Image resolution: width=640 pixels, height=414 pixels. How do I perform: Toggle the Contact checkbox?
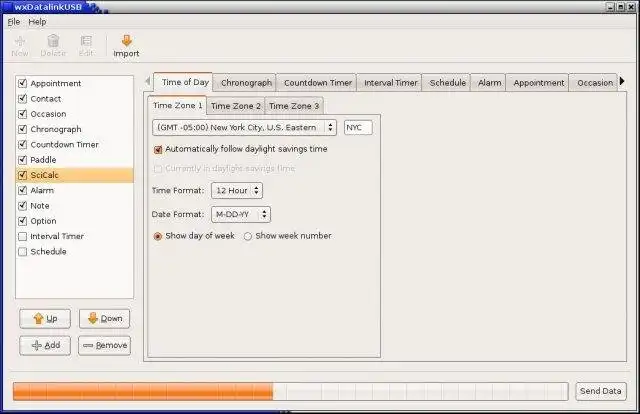(22, 99)
